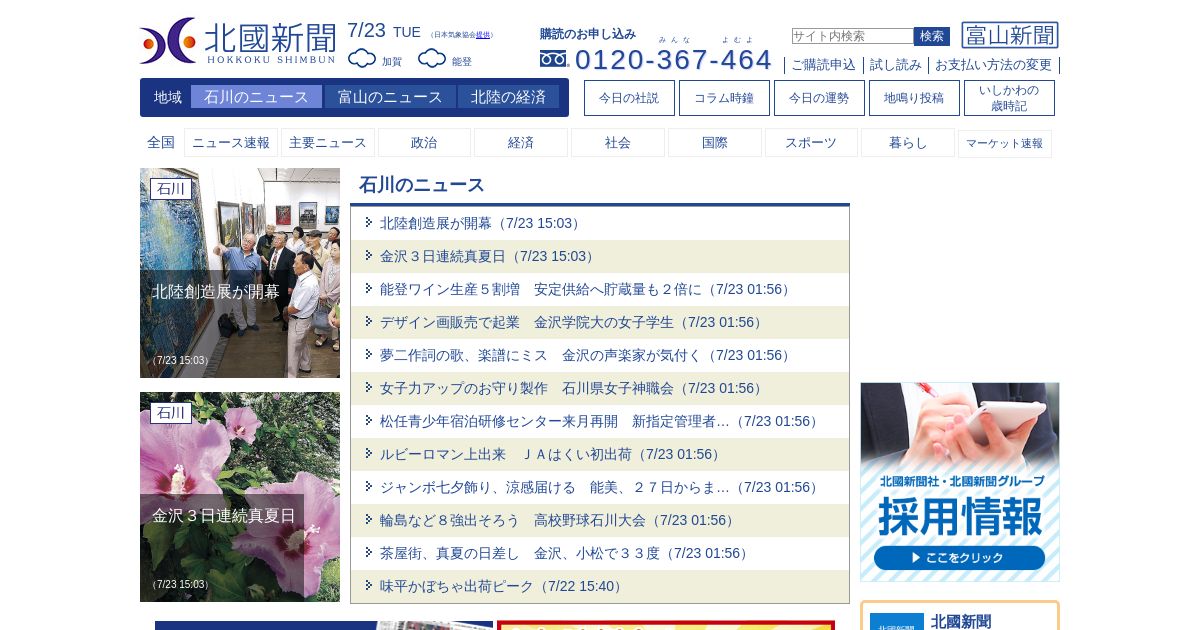Screen dimensions: 1200x630
Task: Go to 主要ニュース menu item
Action: 328,143
